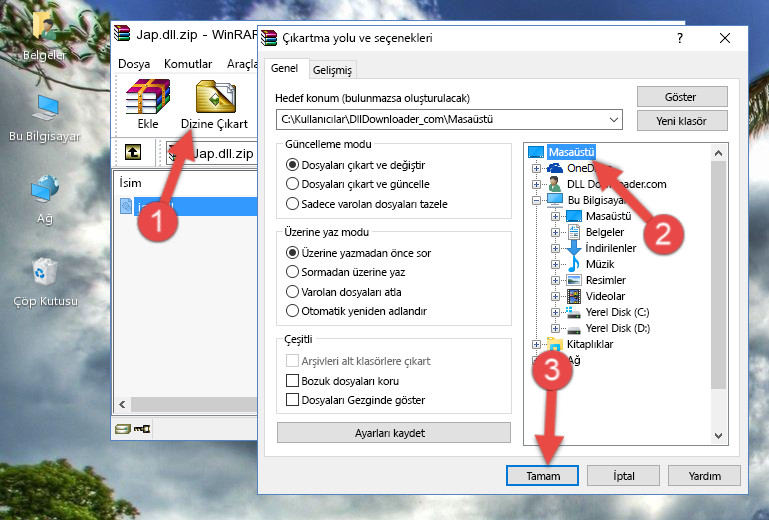Click the drive icon in WinRAR status bar
Viewport: 769px width, 520px height.
click(x=123, y=429)
